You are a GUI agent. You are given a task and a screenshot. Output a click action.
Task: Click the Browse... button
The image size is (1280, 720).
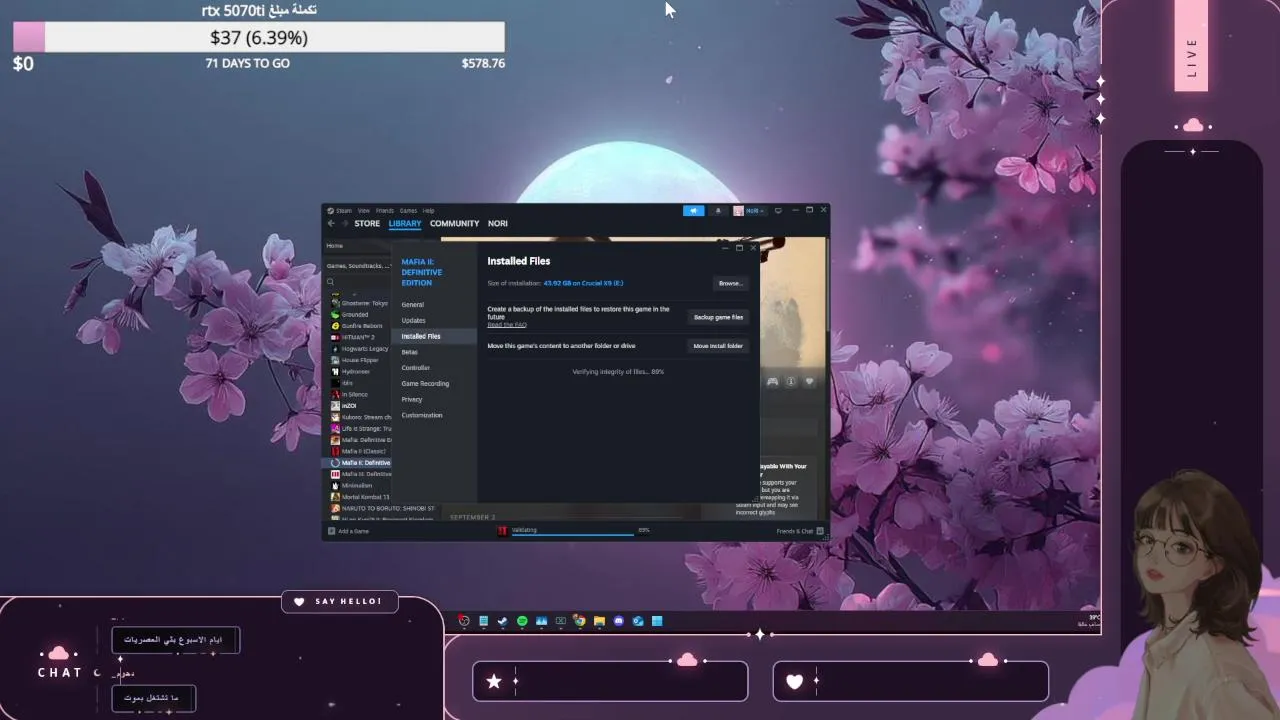coord(731,283)
